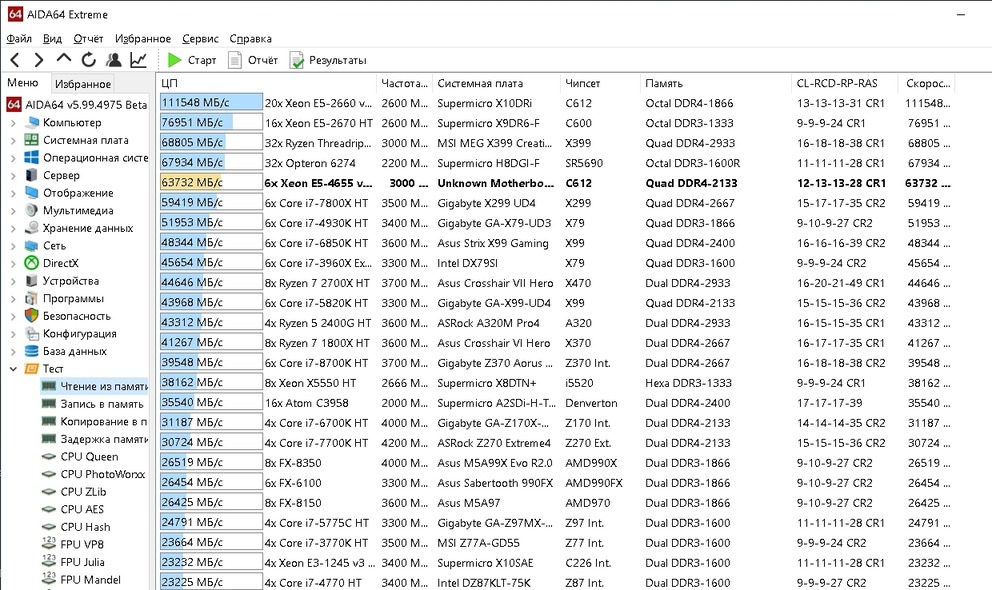Click Supermicro X10DRi motherboard cell
Image resolution: width=992 pixels, height=590 pixels.
click(485, 103)
